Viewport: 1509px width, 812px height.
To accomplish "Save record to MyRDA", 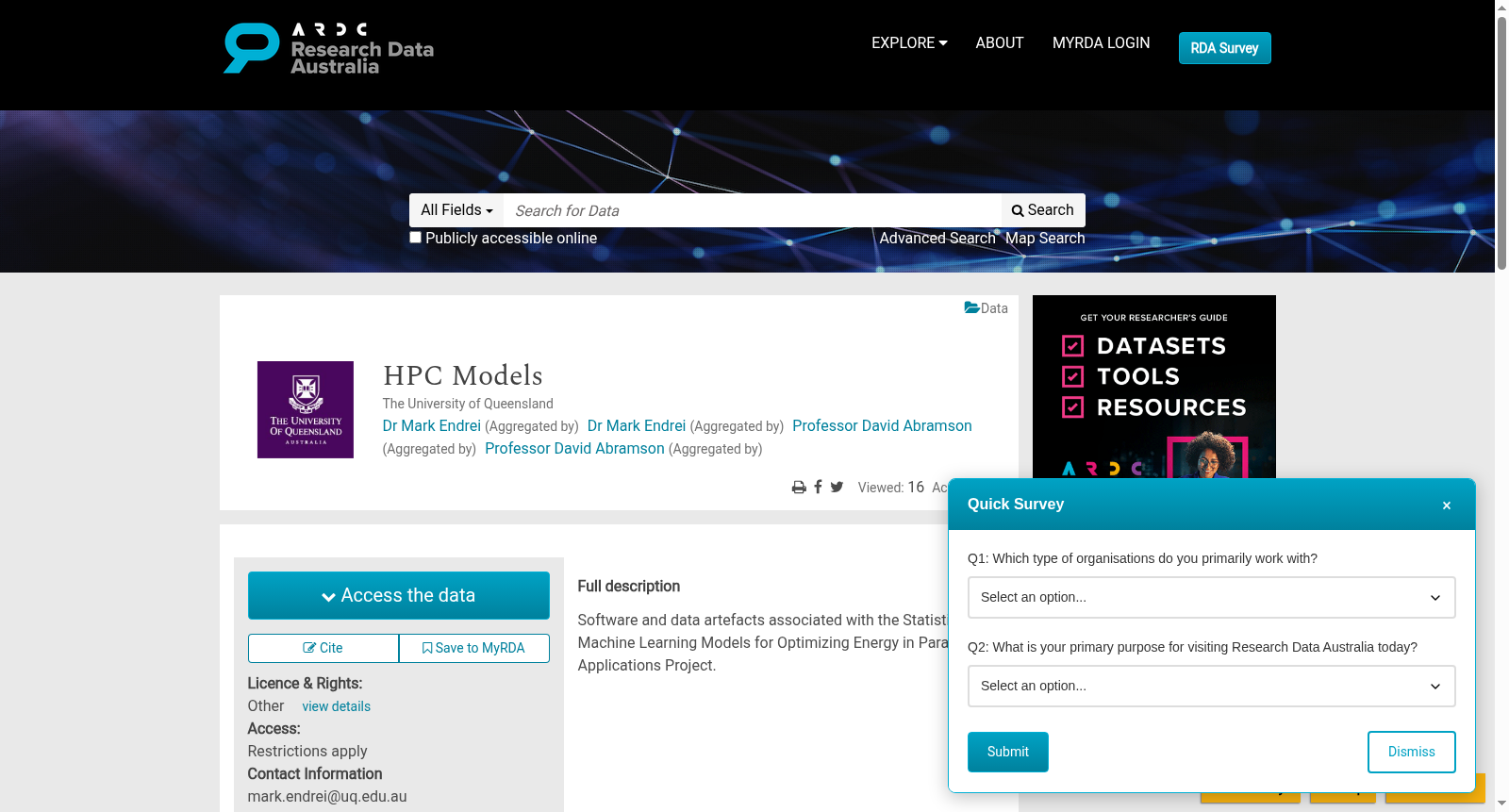I will (x=474, y=648).
